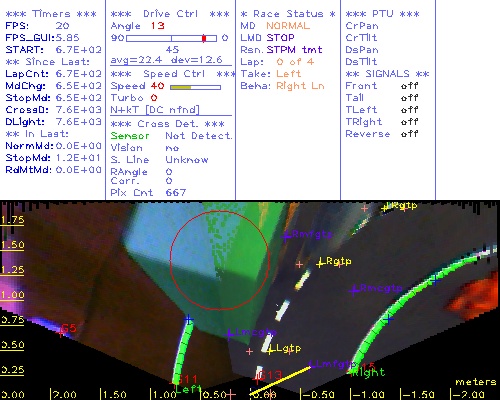The width and height of the screenshot is (500, 400).
Task: Click the yellow Lgtp cross marker
Action: point(271,350)
